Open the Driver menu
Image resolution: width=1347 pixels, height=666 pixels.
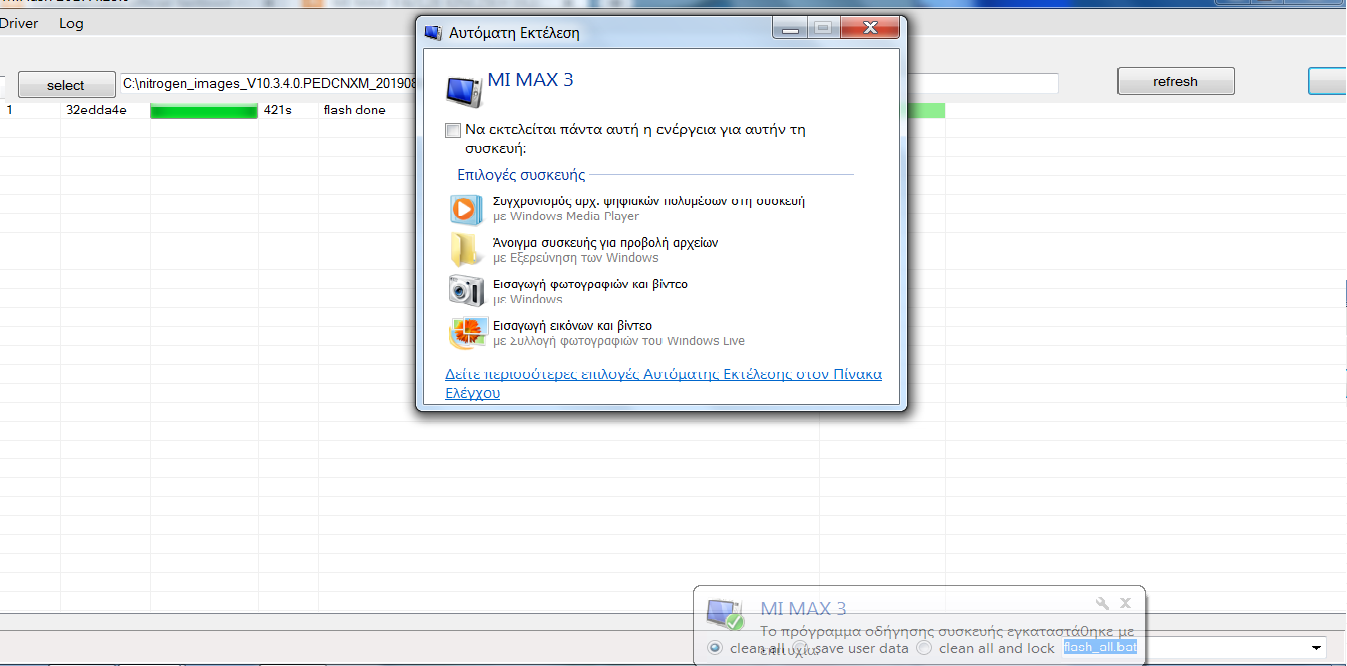[x=18, y=23]
